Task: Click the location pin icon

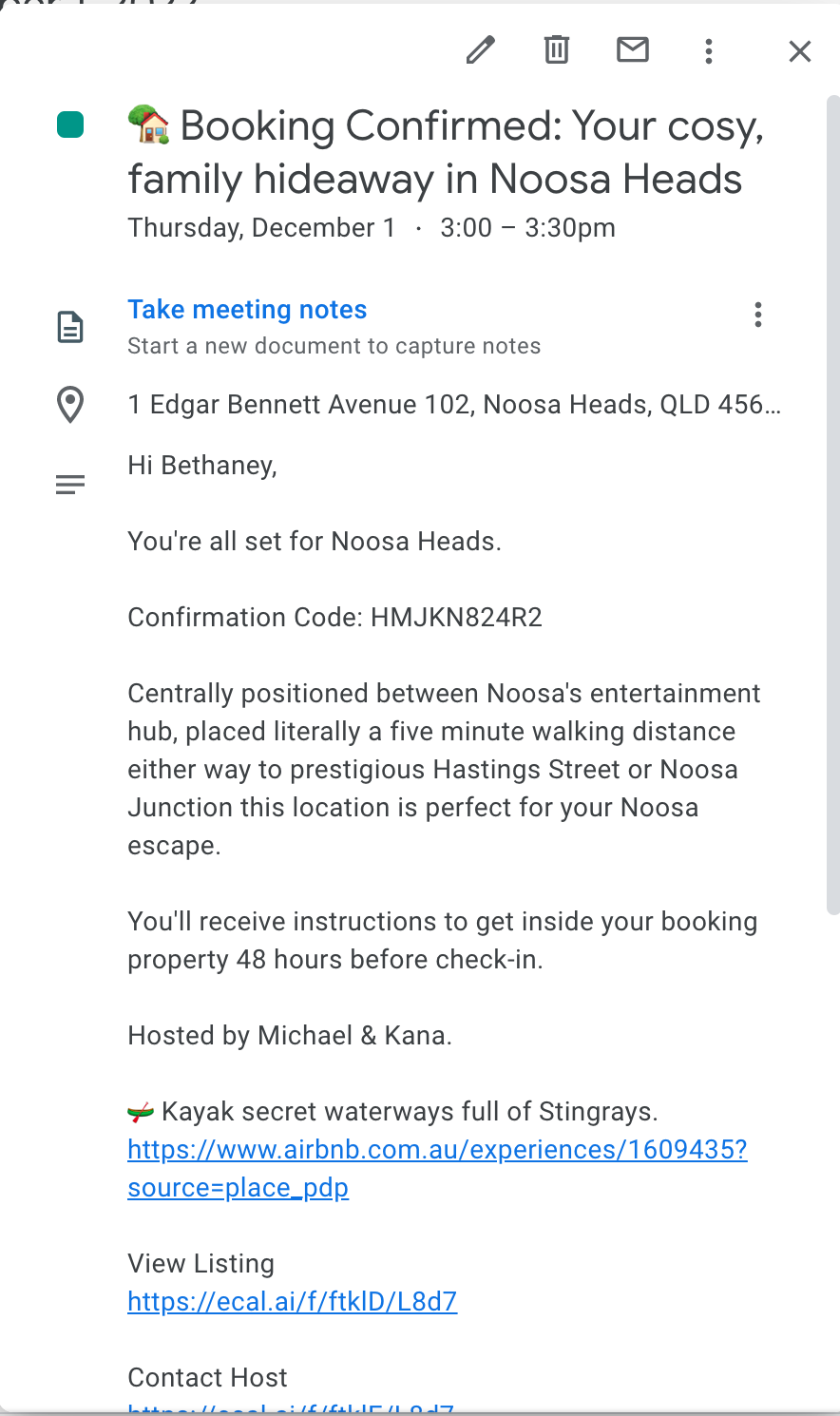Action: (70, 405)
